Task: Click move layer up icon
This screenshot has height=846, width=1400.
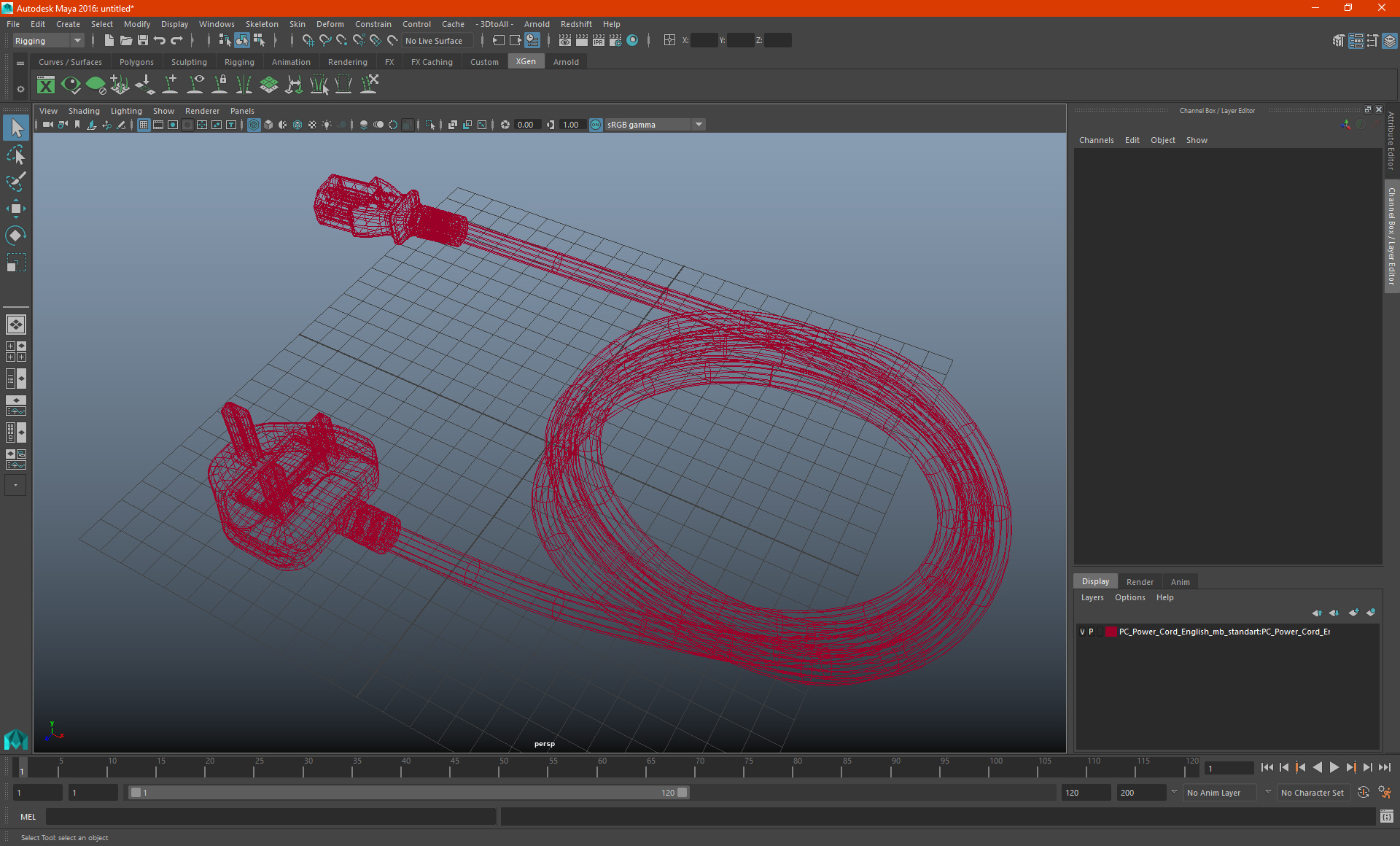Action: tap(1317, 613)
